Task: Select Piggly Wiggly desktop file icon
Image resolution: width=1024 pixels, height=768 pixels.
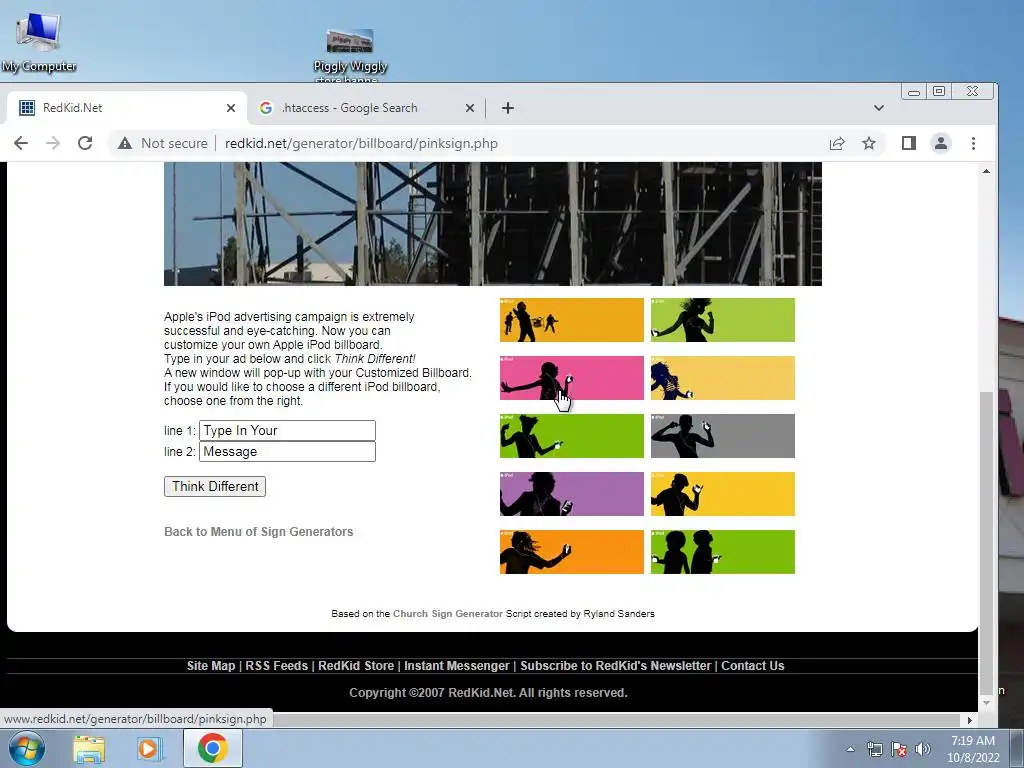Action: [350, 56]
